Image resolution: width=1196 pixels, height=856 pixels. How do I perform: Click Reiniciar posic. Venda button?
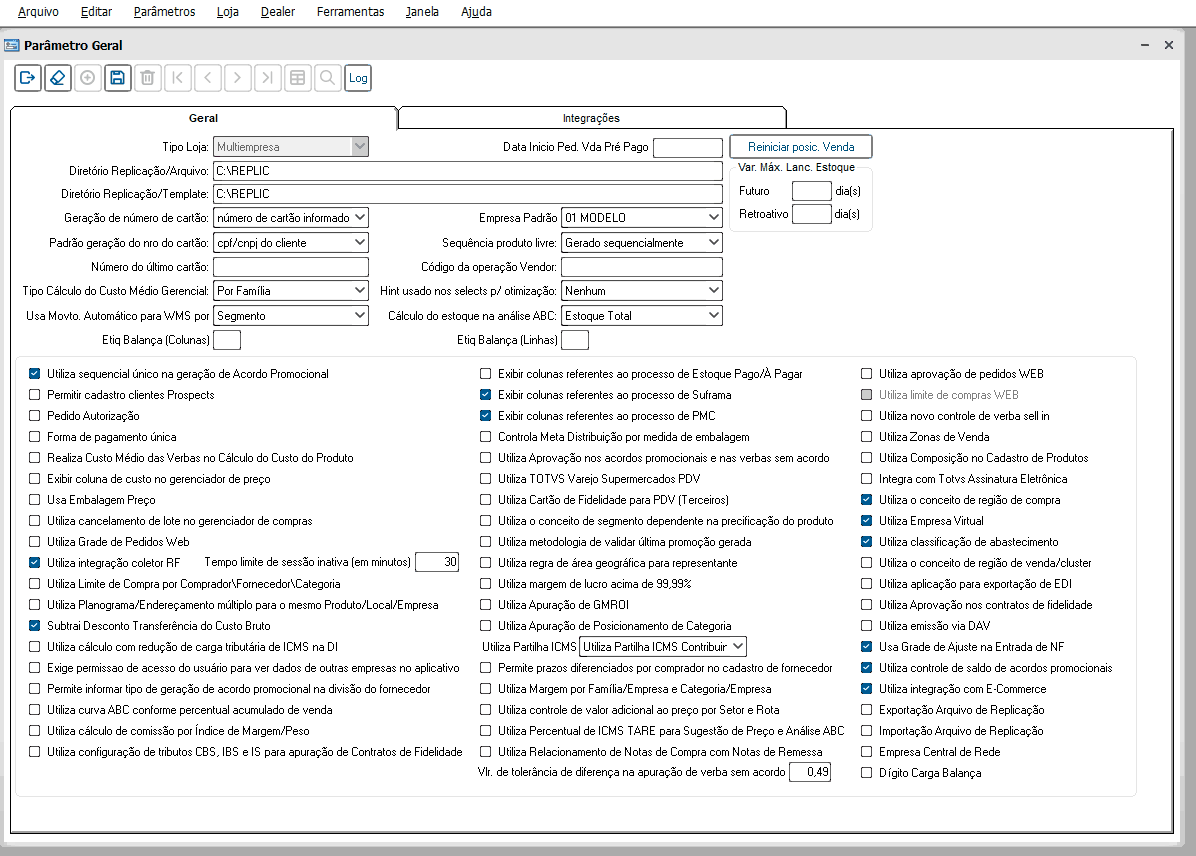801,146
